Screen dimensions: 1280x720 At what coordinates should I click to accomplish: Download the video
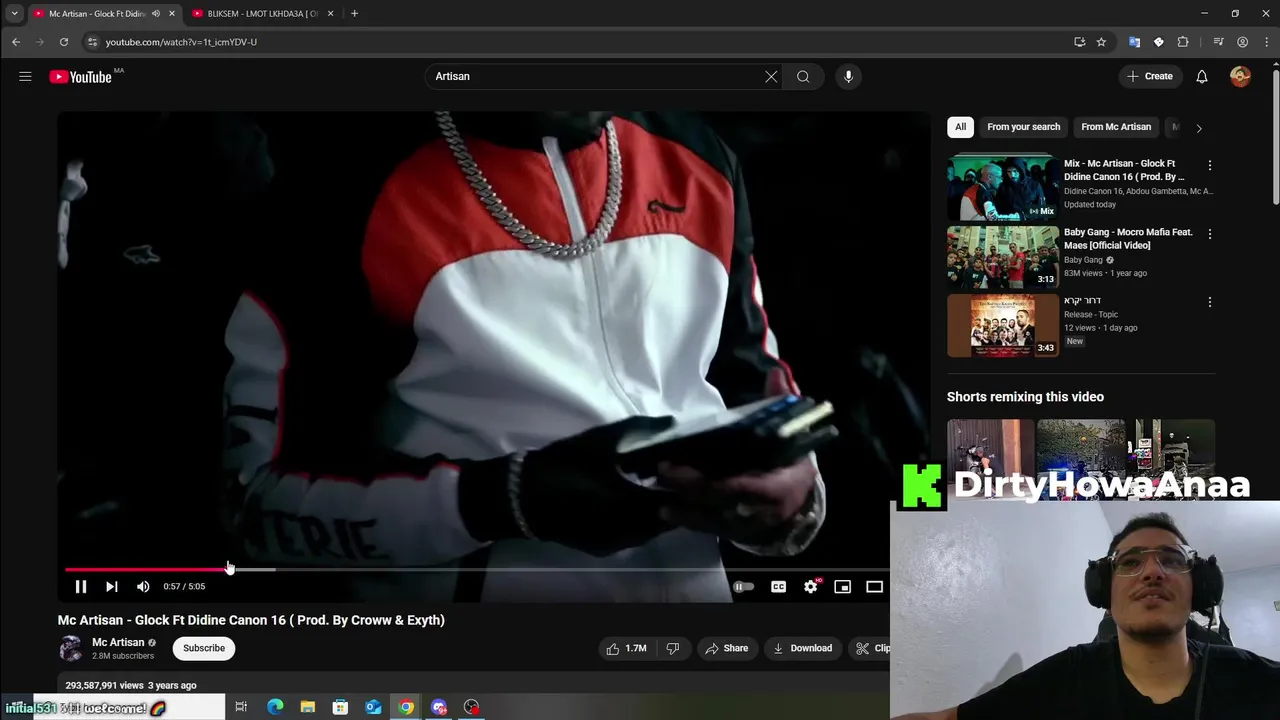(803, 648)
